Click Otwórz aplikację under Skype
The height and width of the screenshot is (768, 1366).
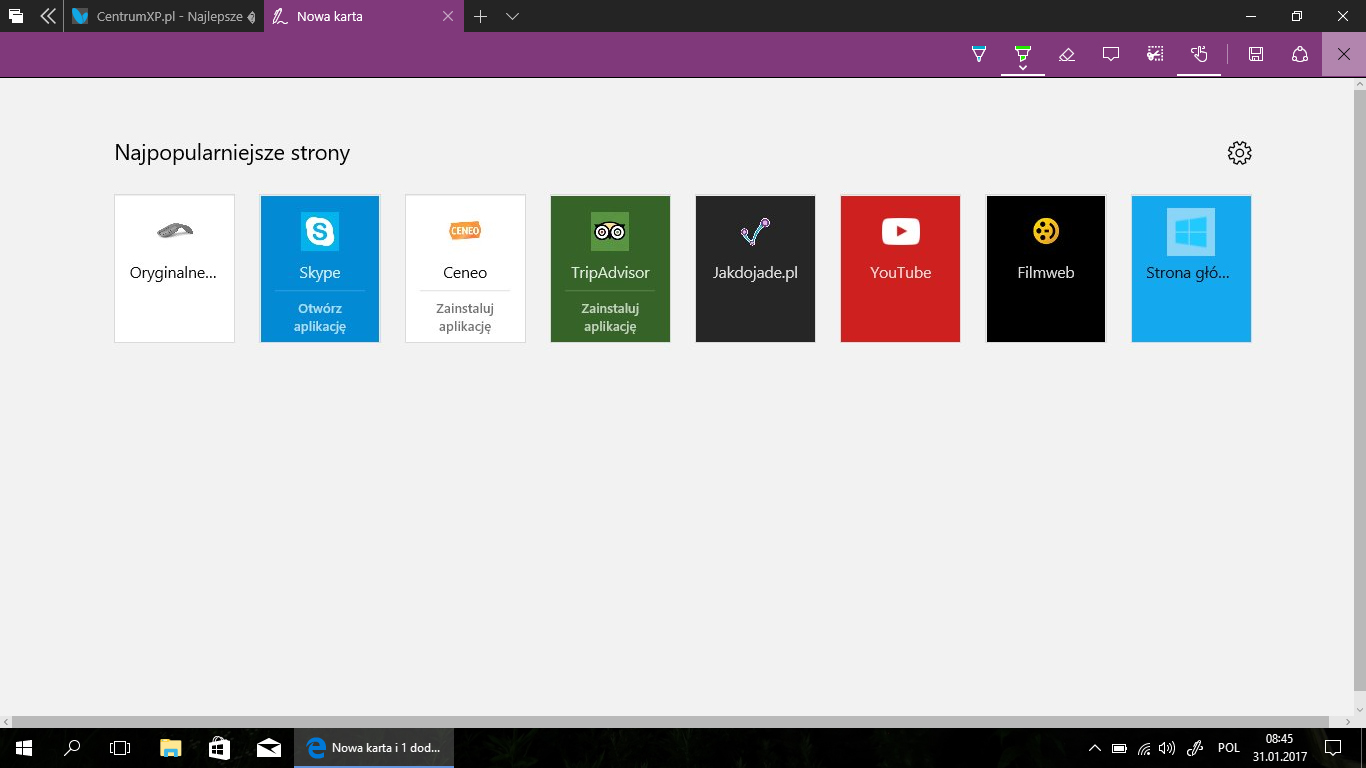[x=320, y=317]
